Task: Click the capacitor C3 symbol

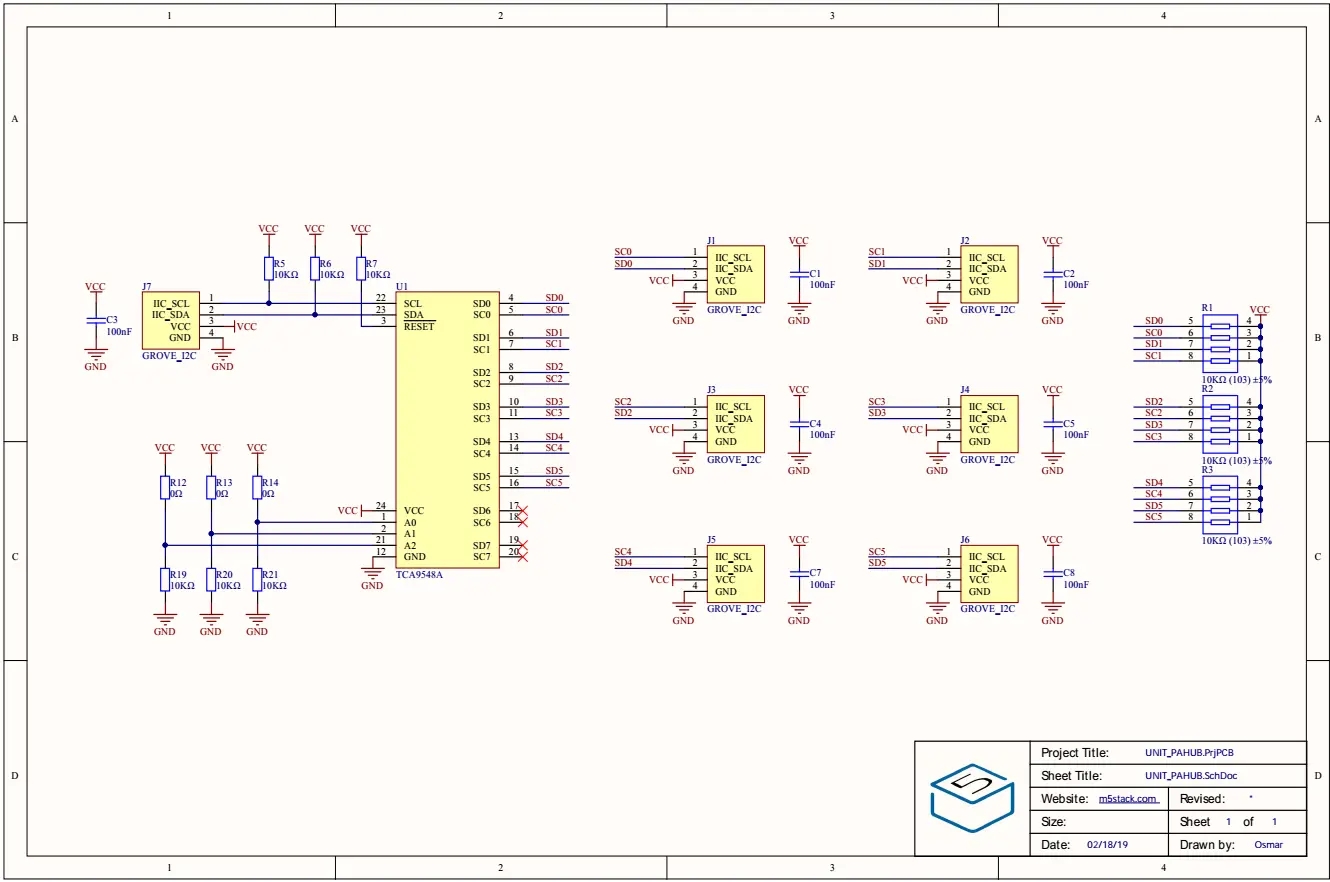Action: [95, 321]
